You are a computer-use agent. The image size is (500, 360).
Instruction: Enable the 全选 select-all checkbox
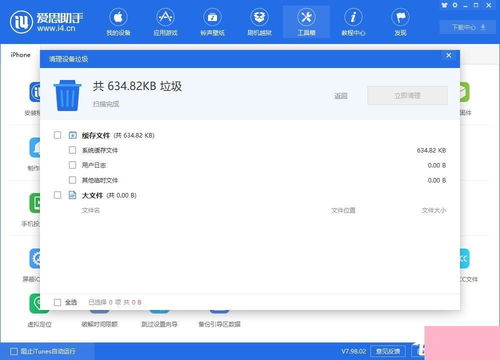click(57, 302)
